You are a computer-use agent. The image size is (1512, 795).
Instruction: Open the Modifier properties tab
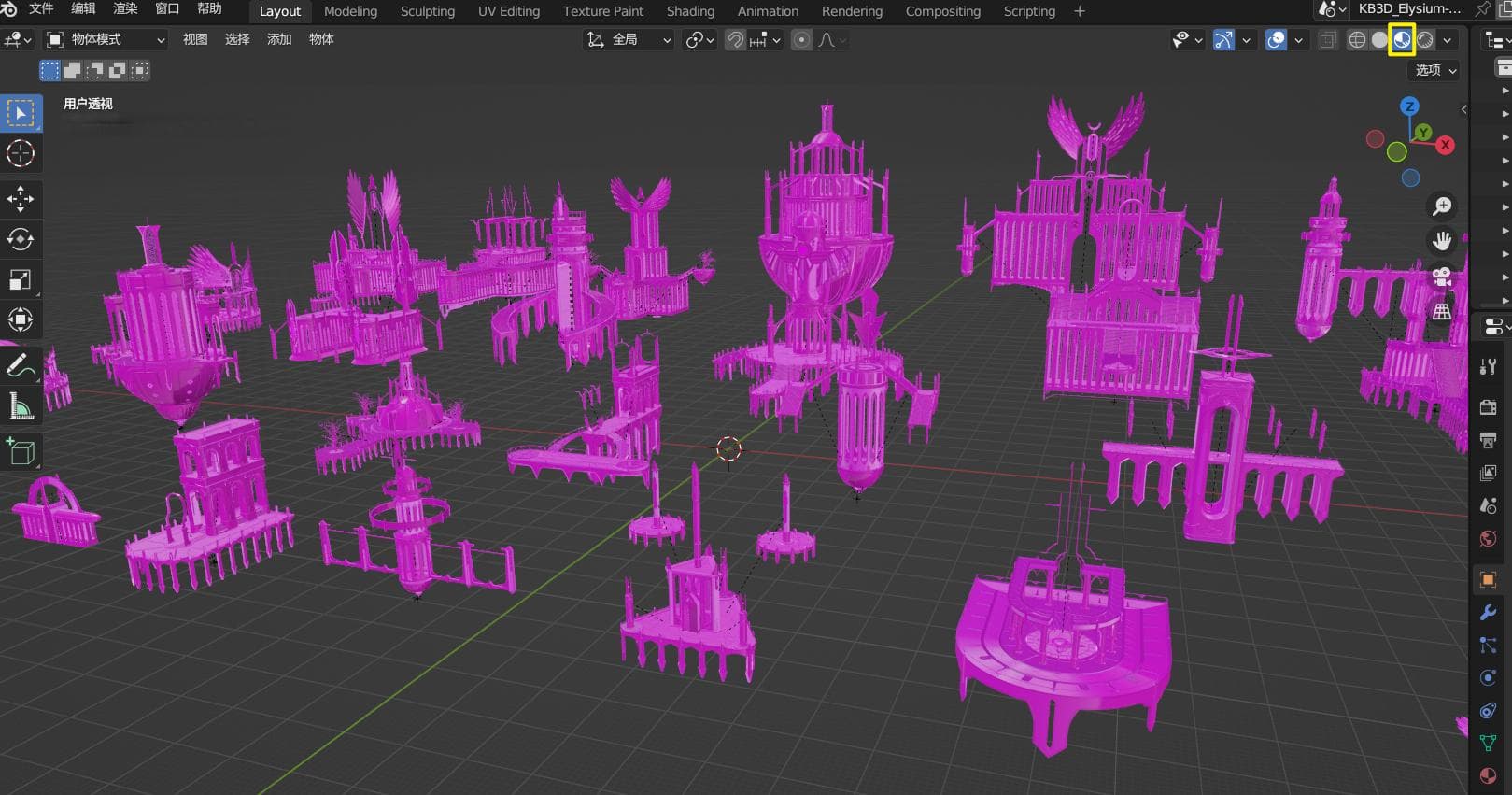coord(1489,613)
